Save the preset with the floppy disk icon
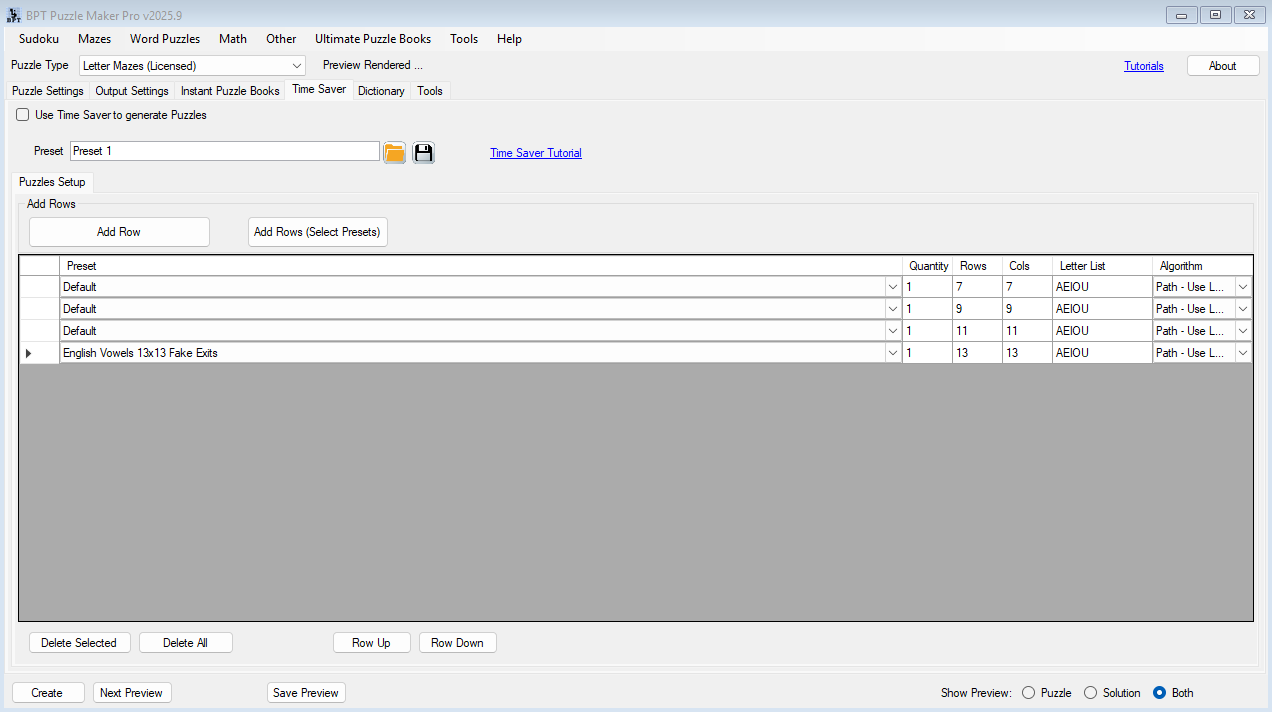 click(x=424, y=152)
